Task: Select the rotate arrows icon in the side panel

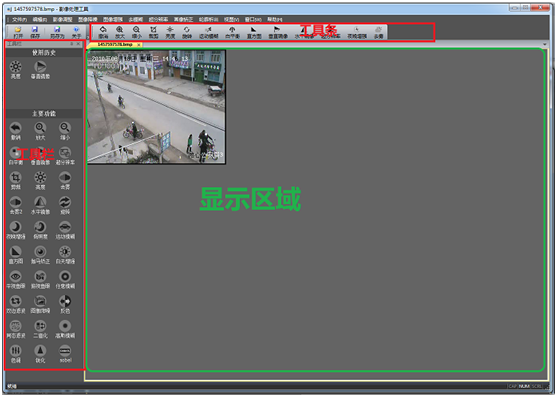Action: (x=65, y=205)
